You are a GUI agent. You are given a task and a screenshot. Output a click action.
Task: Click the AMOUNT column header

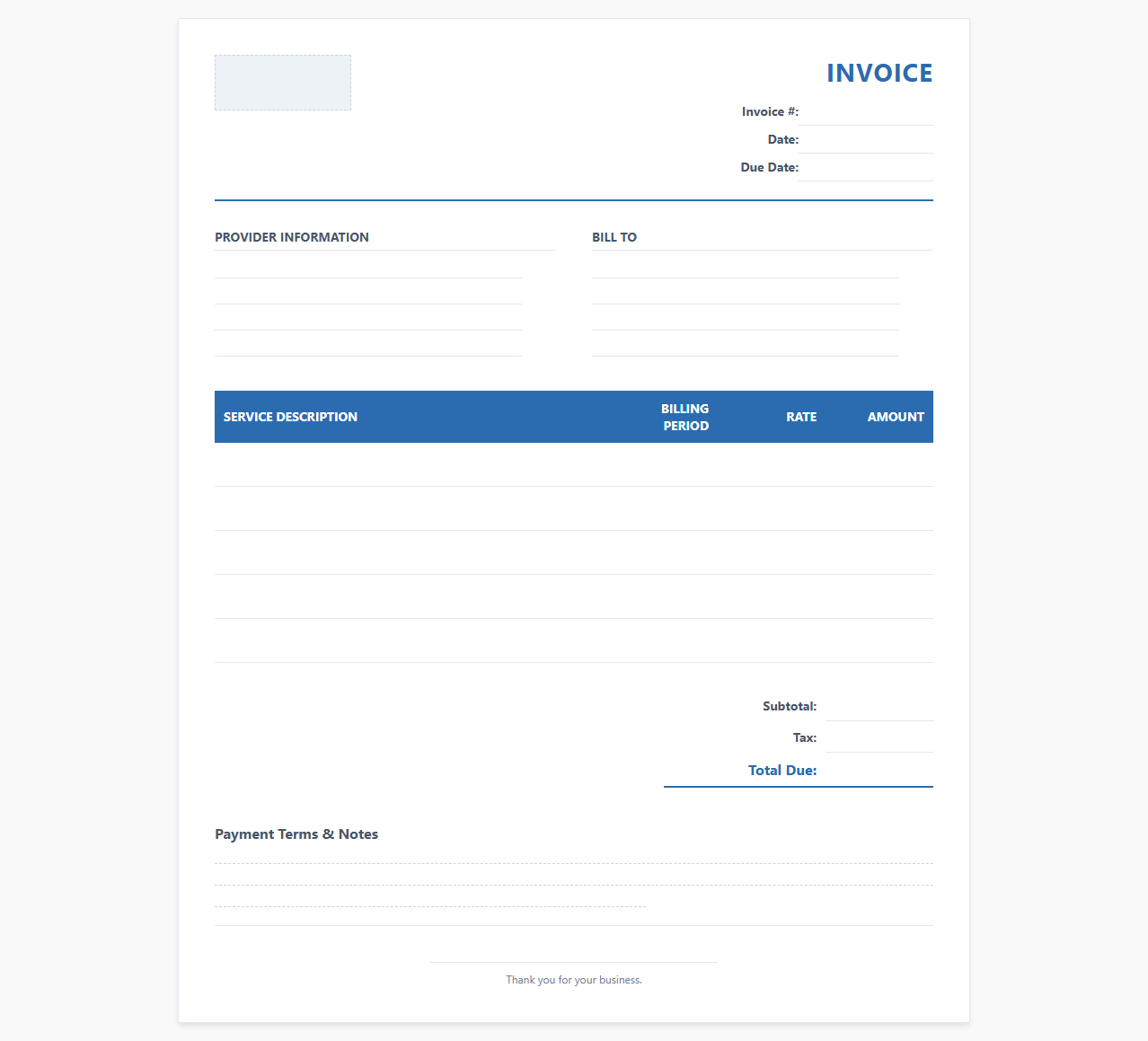pyautogui.click(x=896, y=417)
